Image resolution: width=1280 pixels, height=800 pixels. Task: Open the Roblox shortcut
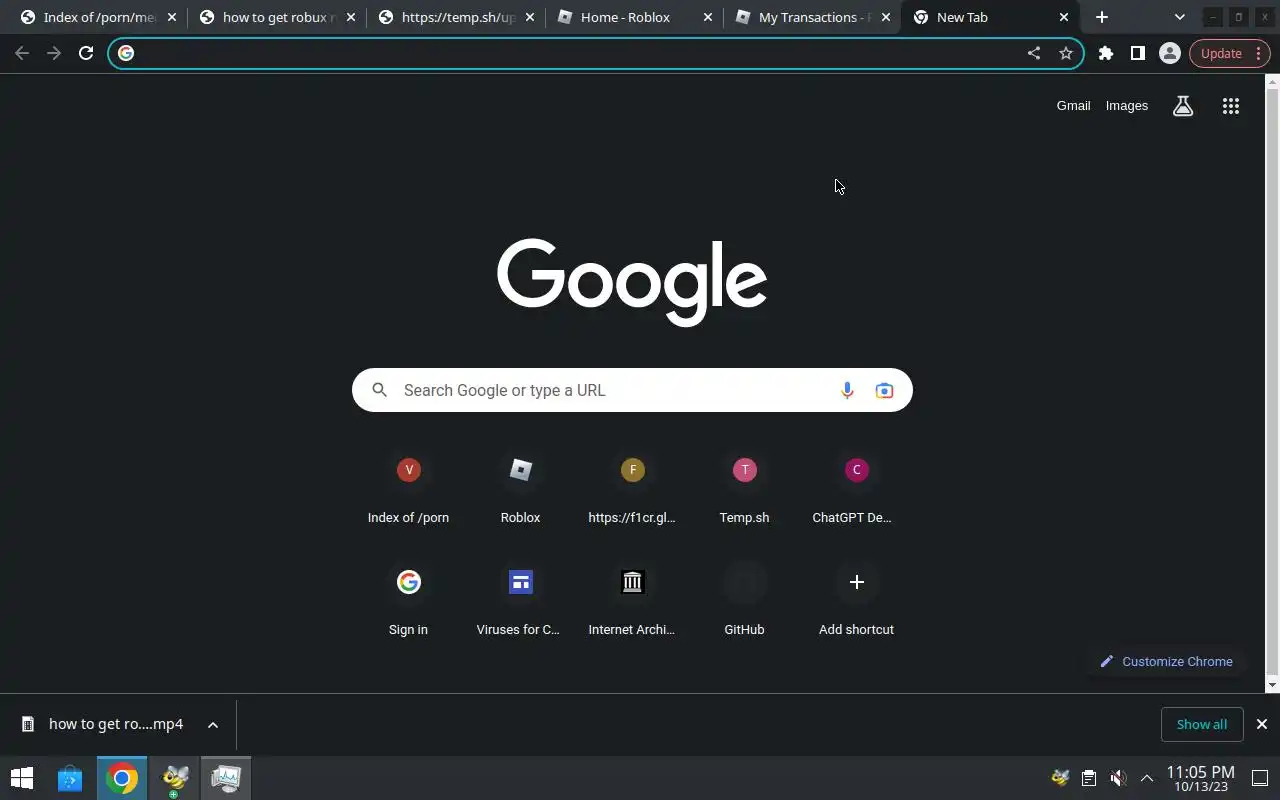pyautogui.click(x=520, y=488)
